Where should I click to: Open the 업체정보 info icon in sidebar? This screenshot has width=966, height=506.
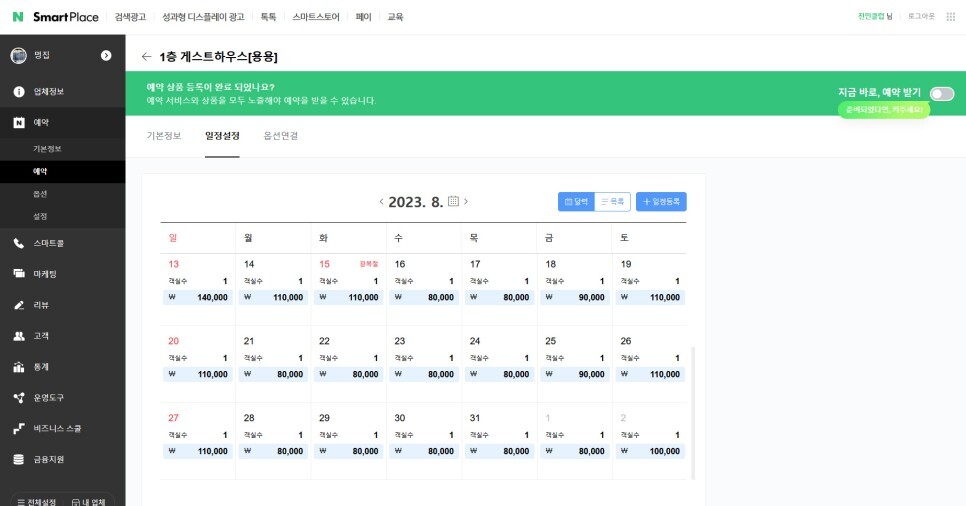click(19, 91)
